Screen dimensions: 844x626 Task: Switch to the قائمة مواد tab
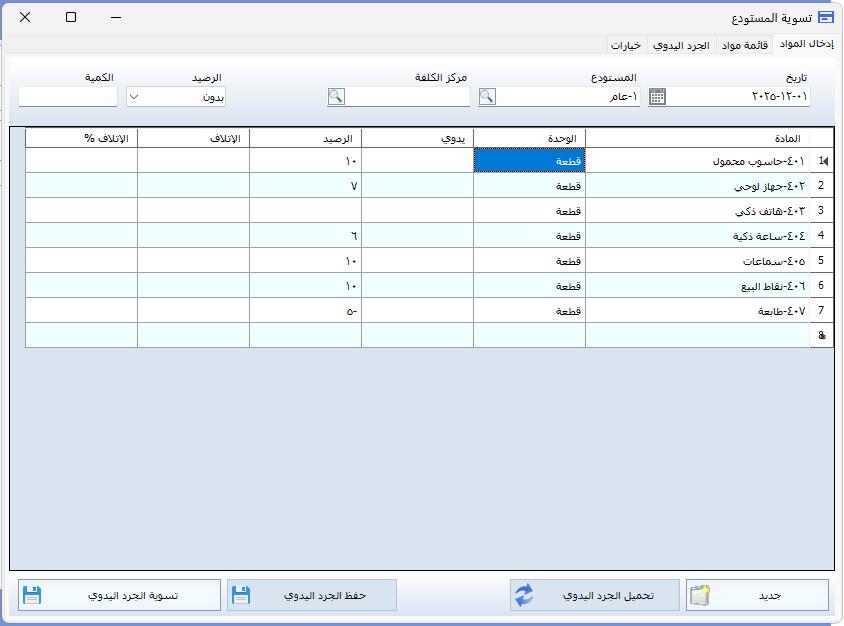744,45
